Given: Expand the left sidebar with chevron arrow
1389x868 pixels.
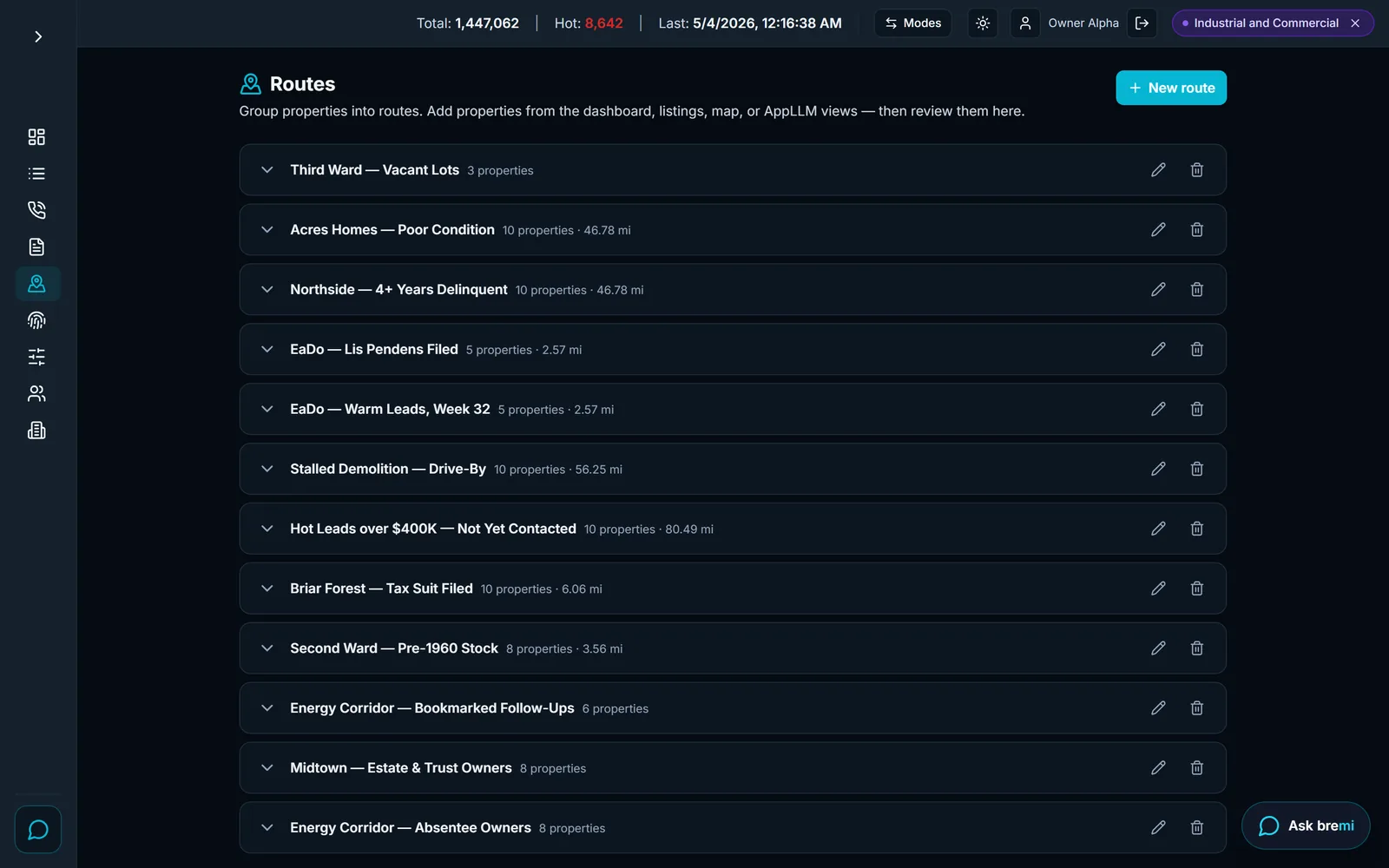Looking at the screenshot, I should coord(38,36).
